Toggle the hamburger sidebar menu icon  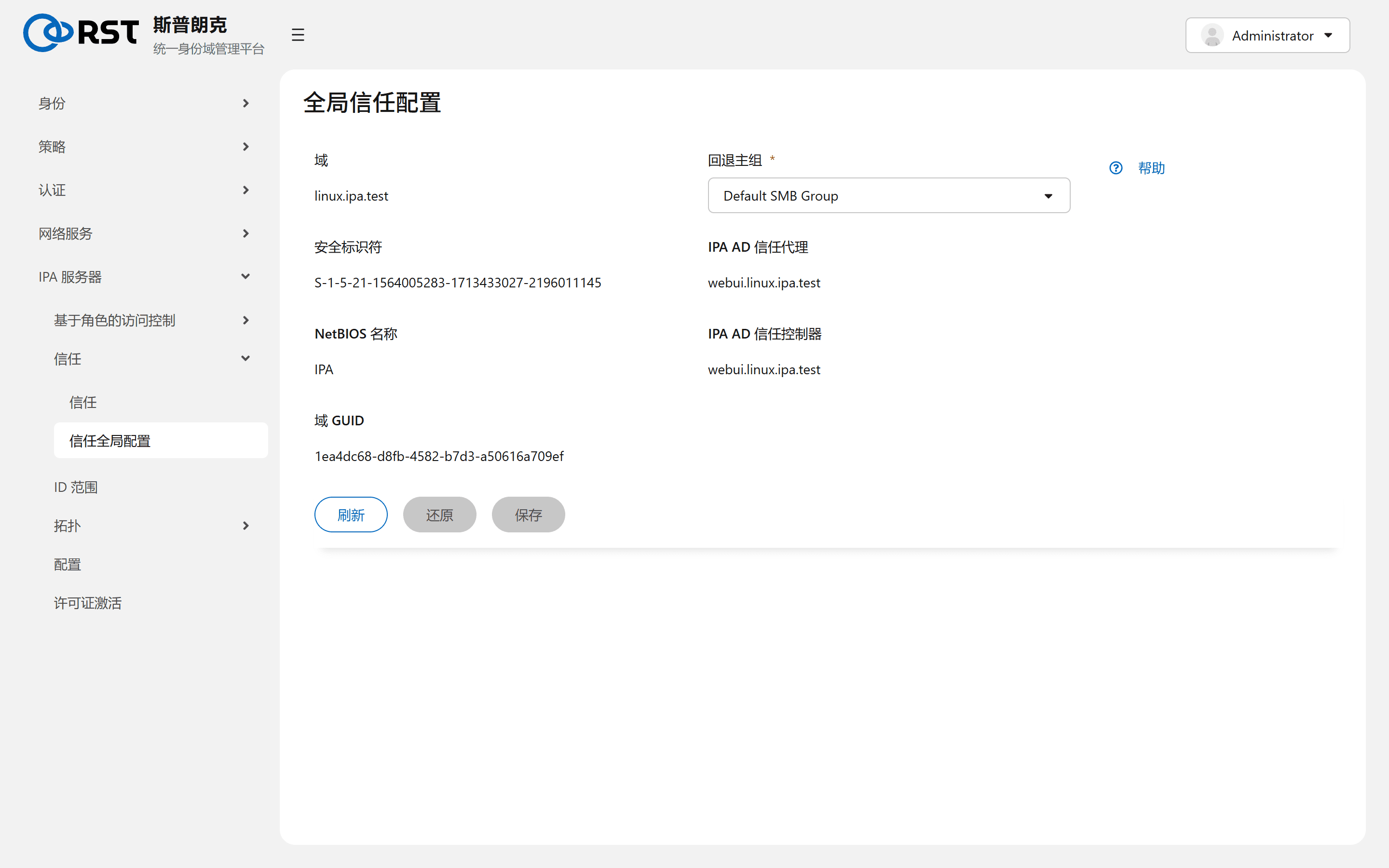297,35
